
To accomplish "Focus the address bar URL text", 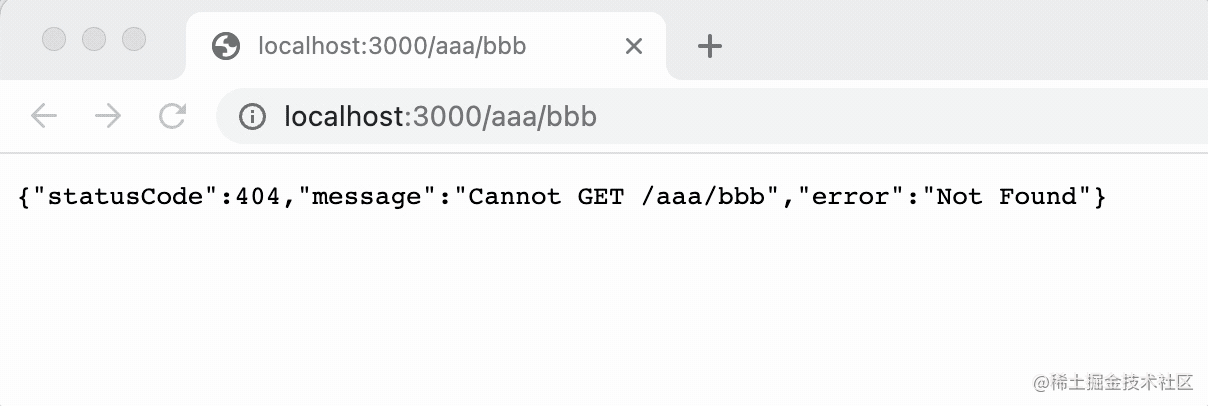I will pyautogui.click(x=440, y=117).
